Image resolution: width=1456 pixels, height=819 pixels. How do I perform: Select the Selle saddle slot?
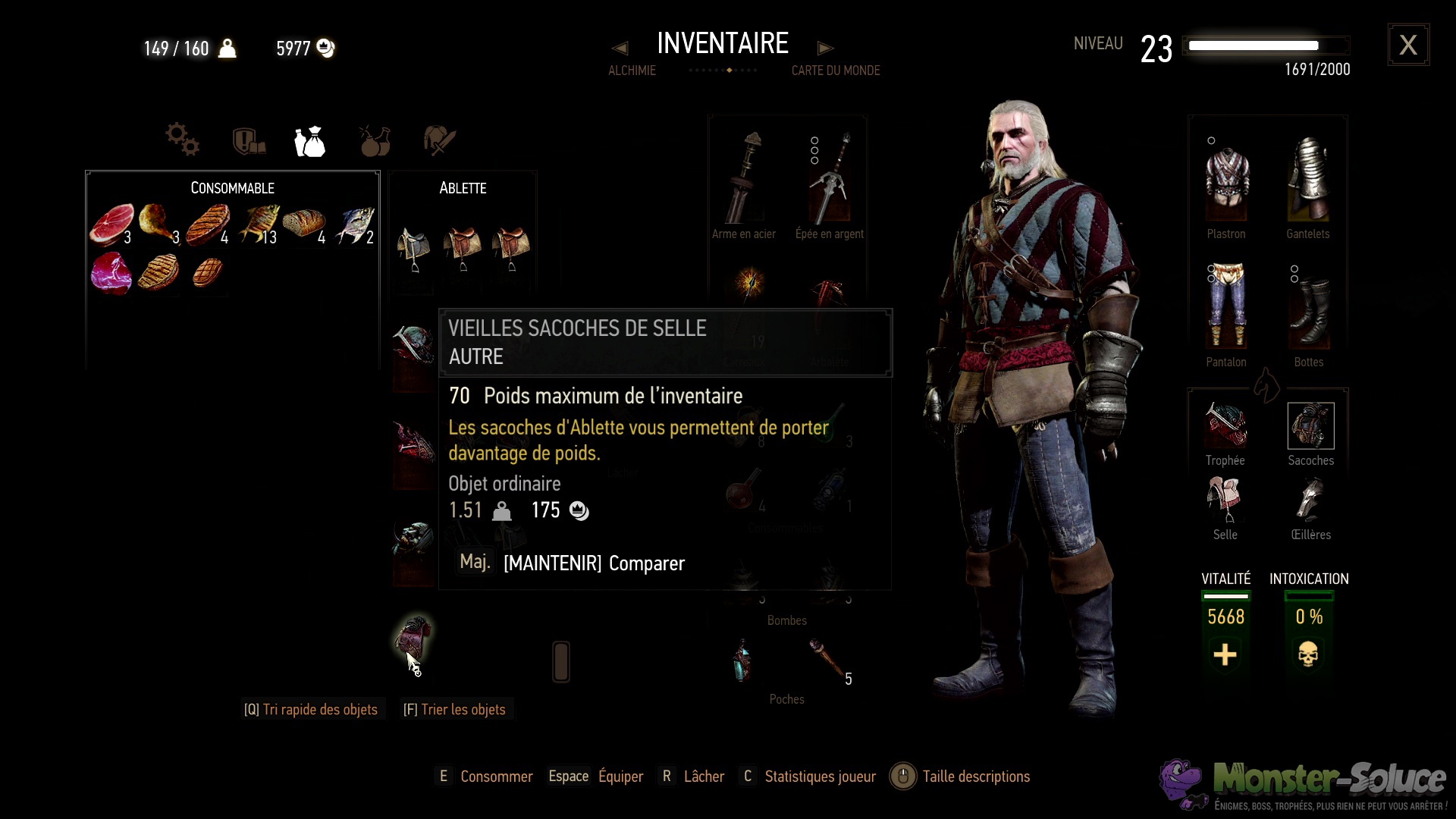click(1225, 500)
